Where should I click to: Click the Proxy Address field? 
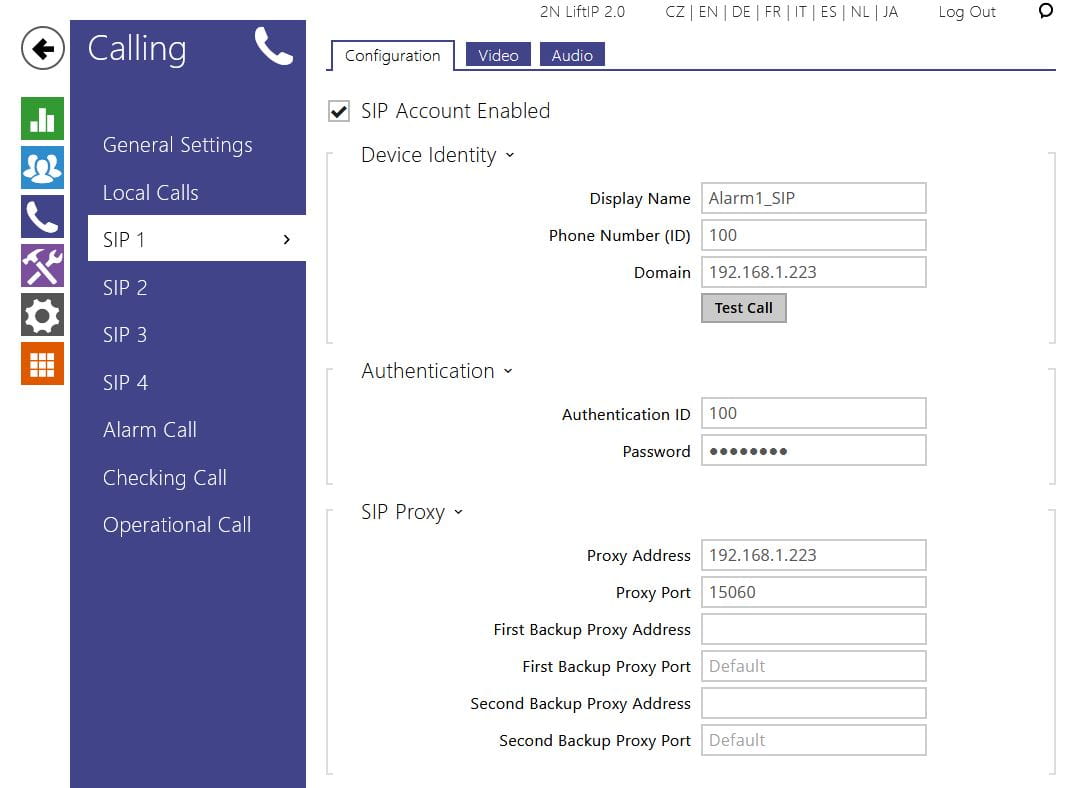pos(813,555)
